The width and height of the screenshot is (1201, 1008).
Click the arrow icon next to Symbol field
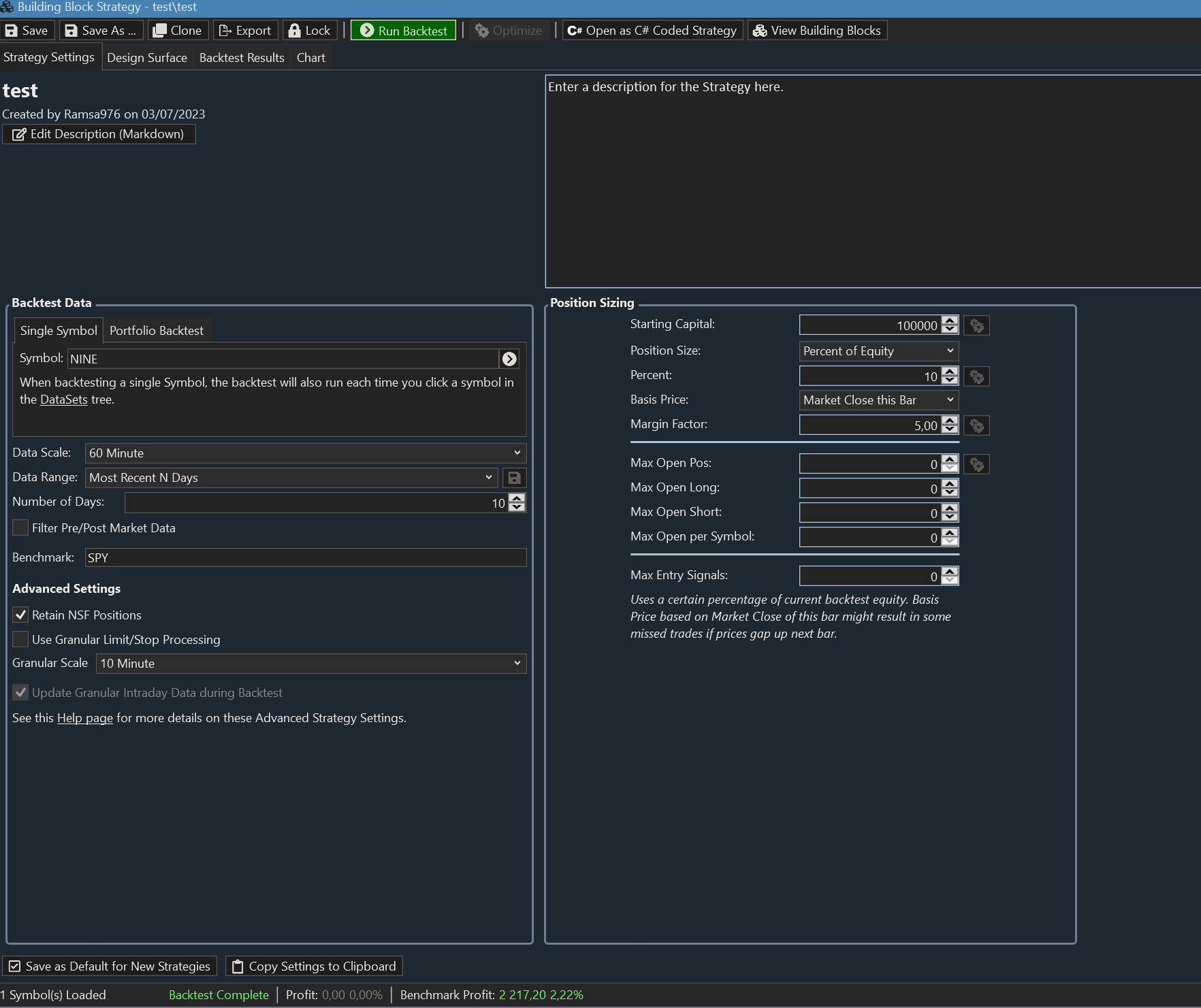click(x=509, y=359)
